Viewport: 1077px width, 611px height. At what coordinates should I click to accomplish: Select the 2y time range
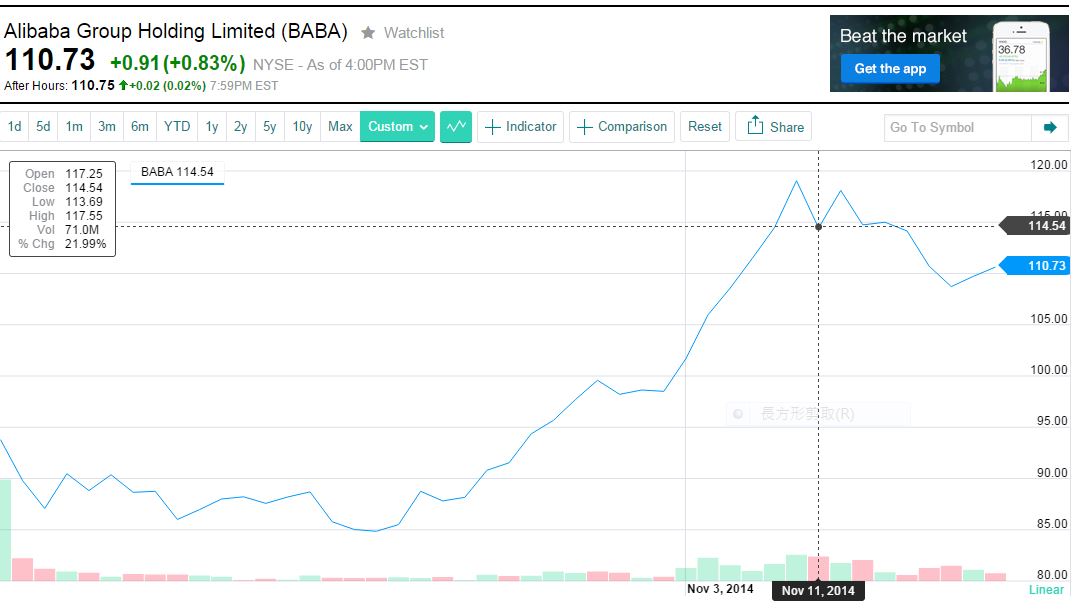tap(240, 126)
